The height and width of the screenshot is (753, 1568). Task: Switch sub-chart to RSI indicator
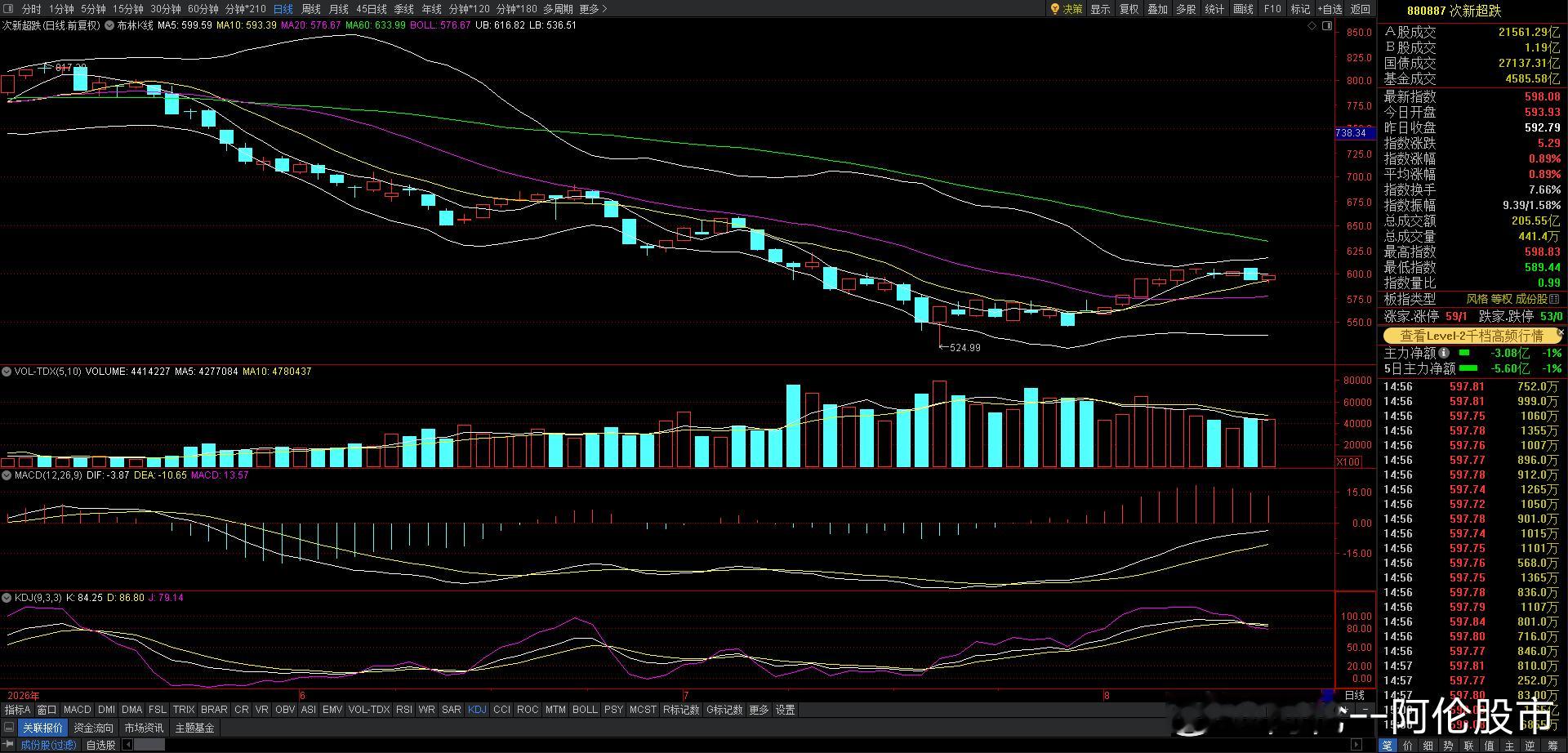point(404,710)
